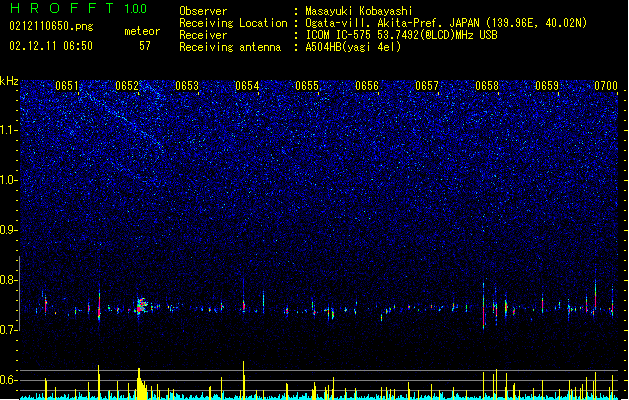This screenshot has width=629, height=400.
Task: Click the 0653 time marker
Action: click(x=187, y=86)
